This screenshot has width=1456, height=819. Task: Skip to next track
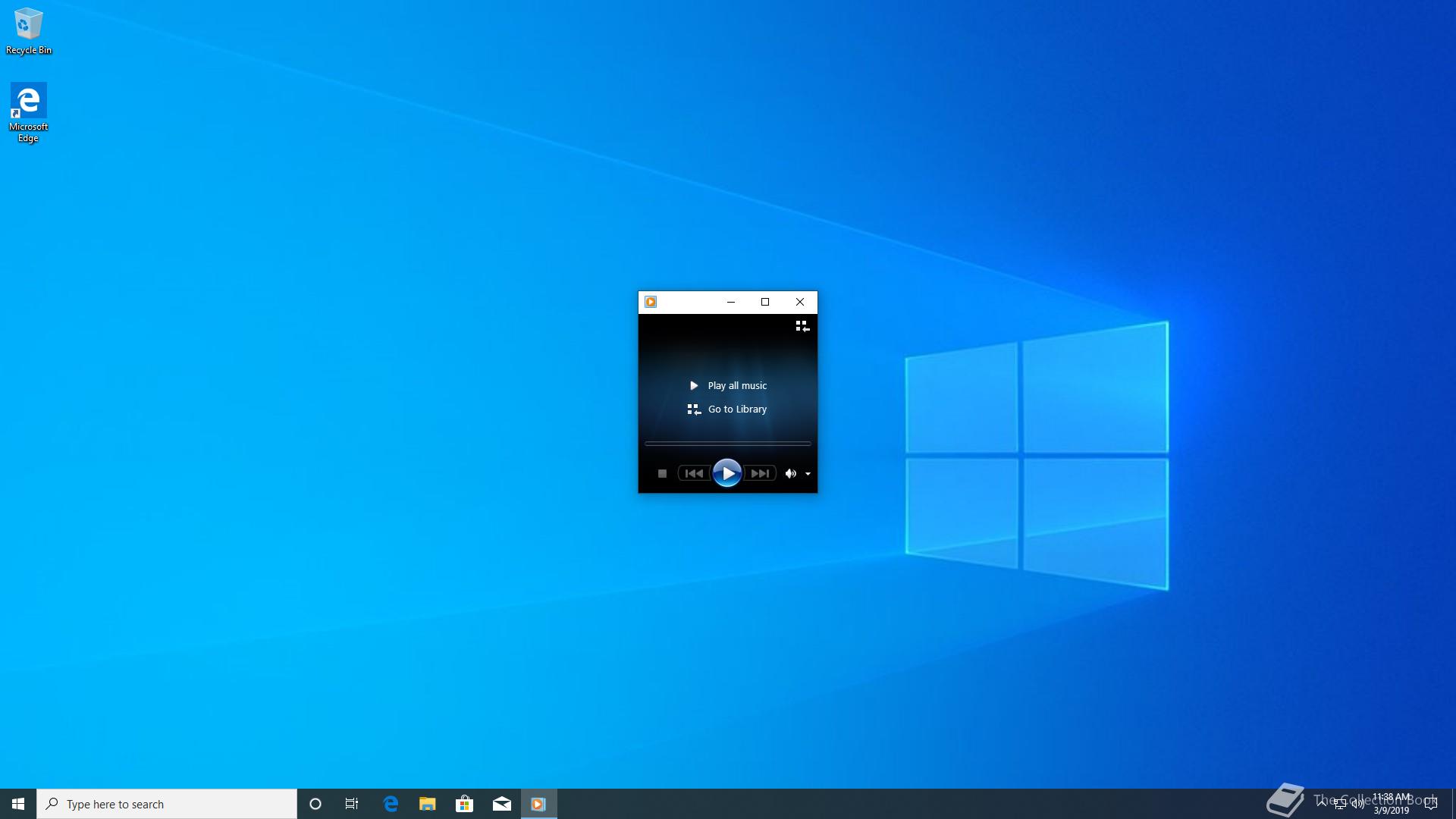tap(760, 473)
